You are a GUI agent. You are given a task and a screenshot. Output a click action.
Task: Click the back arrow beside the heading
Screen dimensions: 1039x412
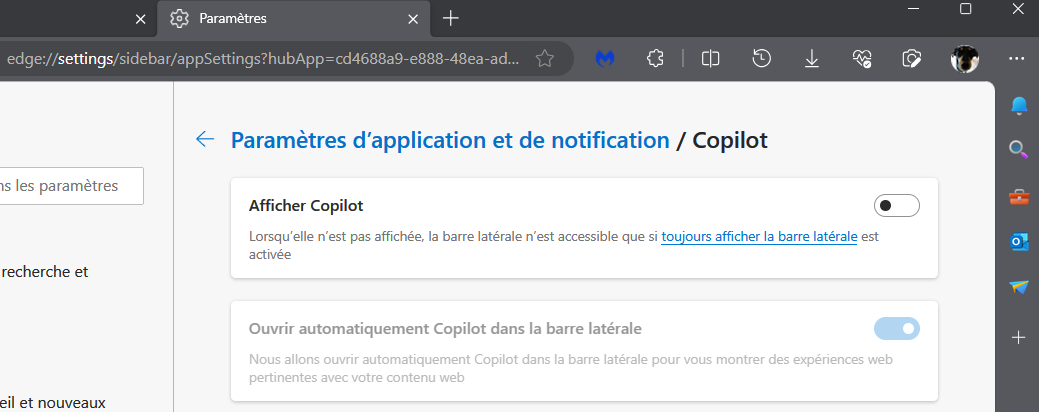click(205, 140)
